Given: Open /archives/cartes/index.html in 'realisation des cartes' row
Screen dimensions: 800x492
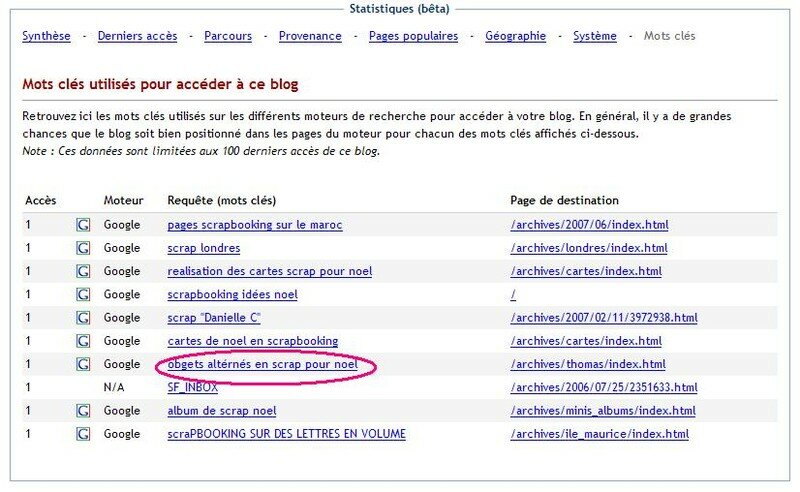Looking at the screenshot, I should click(x=586, y=271).
